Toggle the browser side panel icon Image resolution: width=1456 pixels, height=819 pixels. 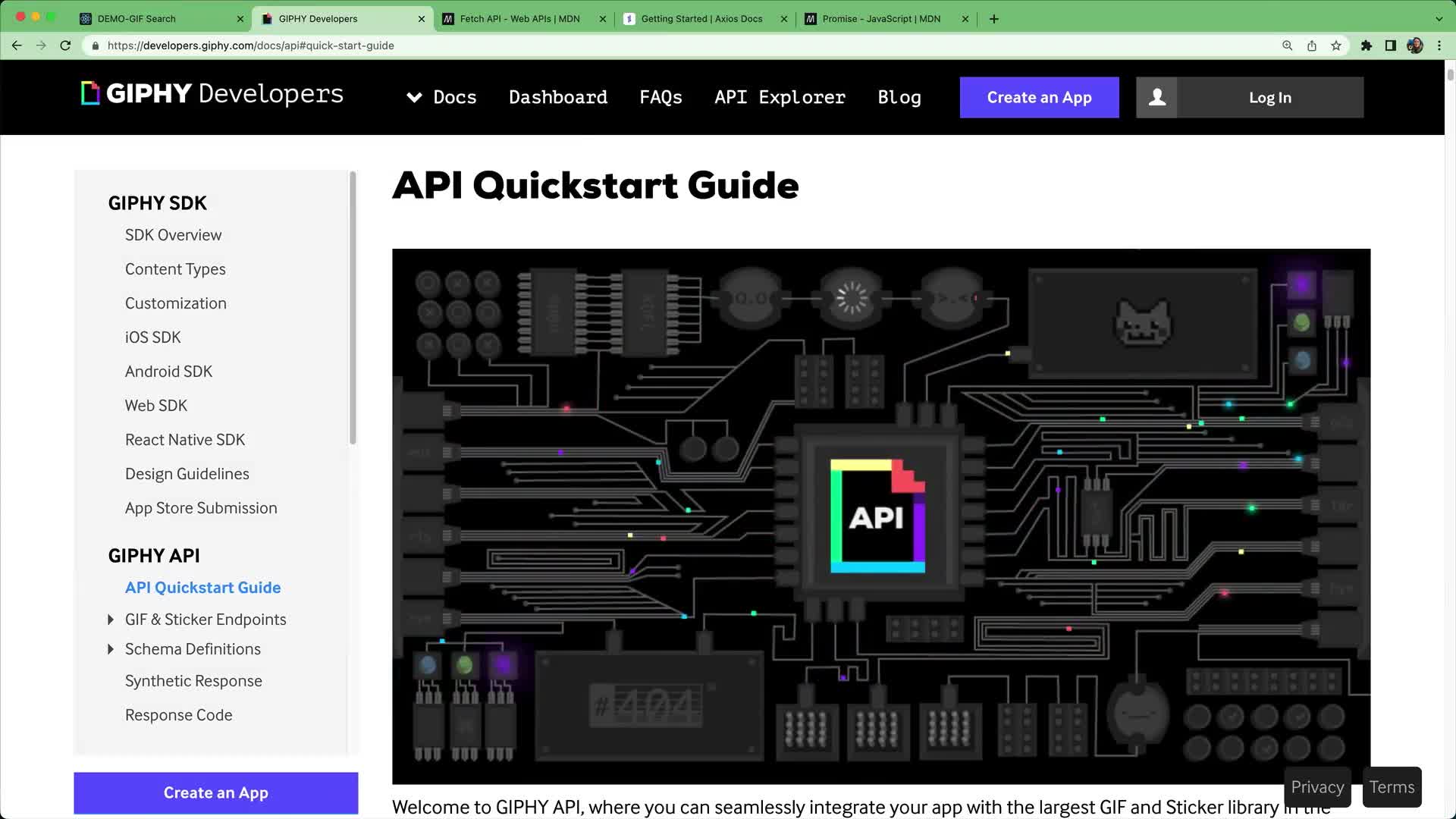1390,45
